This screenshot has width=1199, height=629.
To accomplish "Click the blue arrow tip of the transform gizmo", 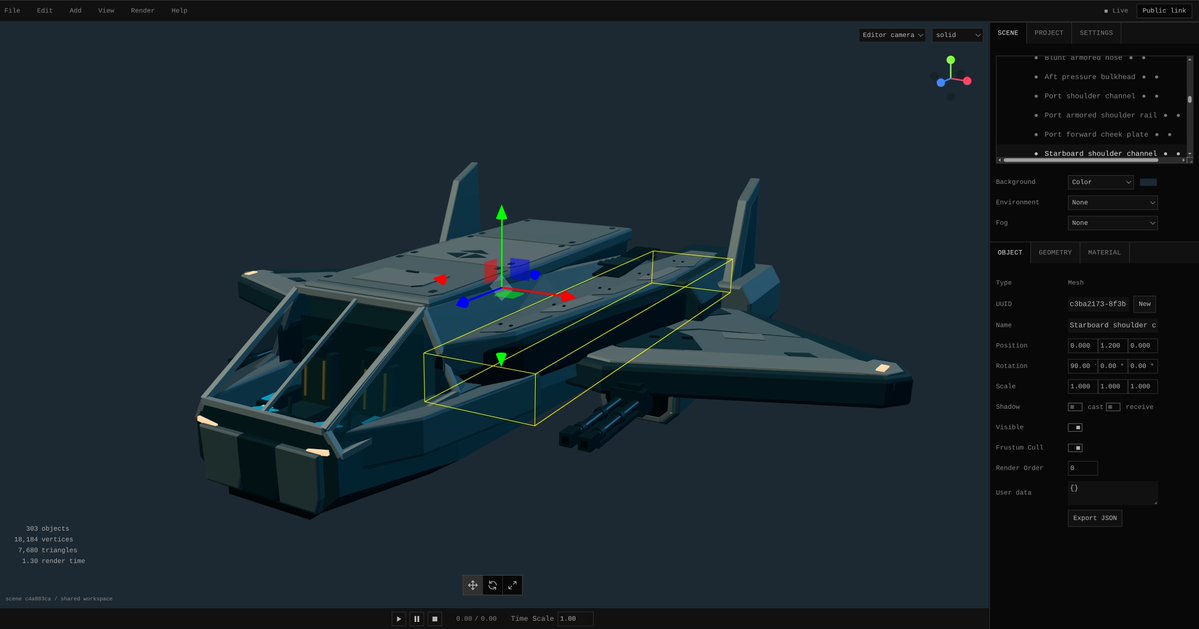I will [463, 303].
